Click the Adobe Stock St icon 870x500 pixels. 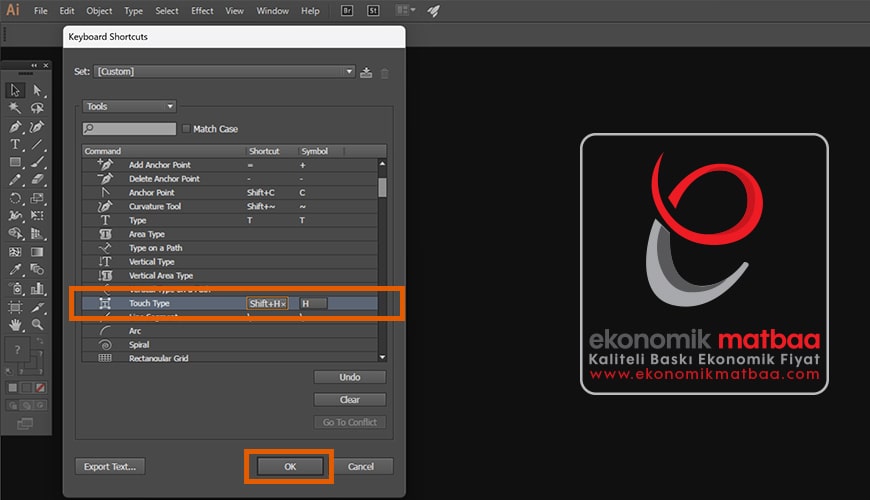(373, 11)
